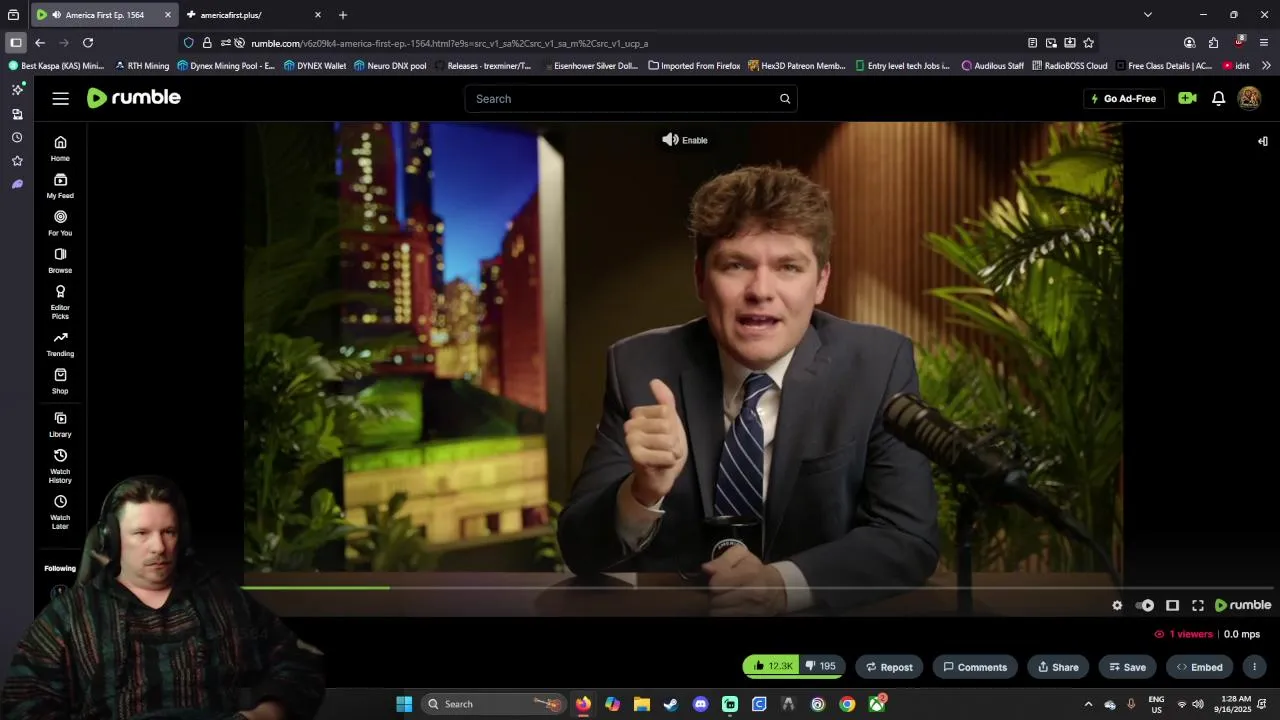Viewport: 1280px width, 720px height.
Task: Show more bookmarks chevron
Action: pyautogui.click(x=1266, y=66)
